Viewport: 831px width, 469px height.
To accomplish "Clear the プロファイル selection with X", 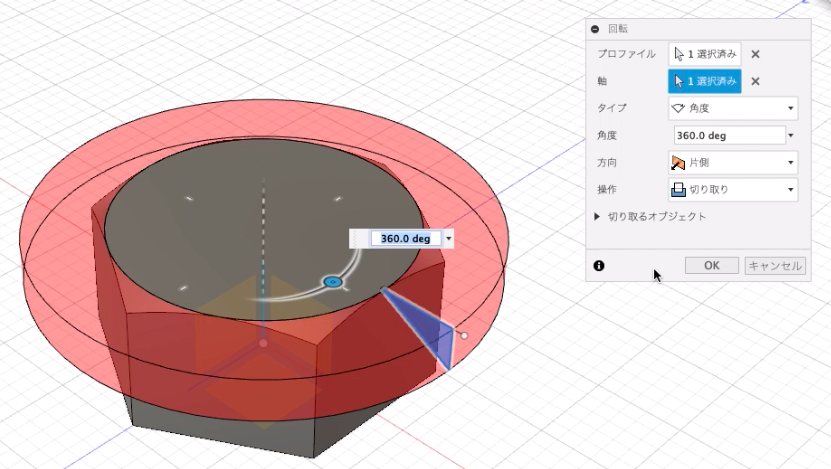I will [755, 54].
